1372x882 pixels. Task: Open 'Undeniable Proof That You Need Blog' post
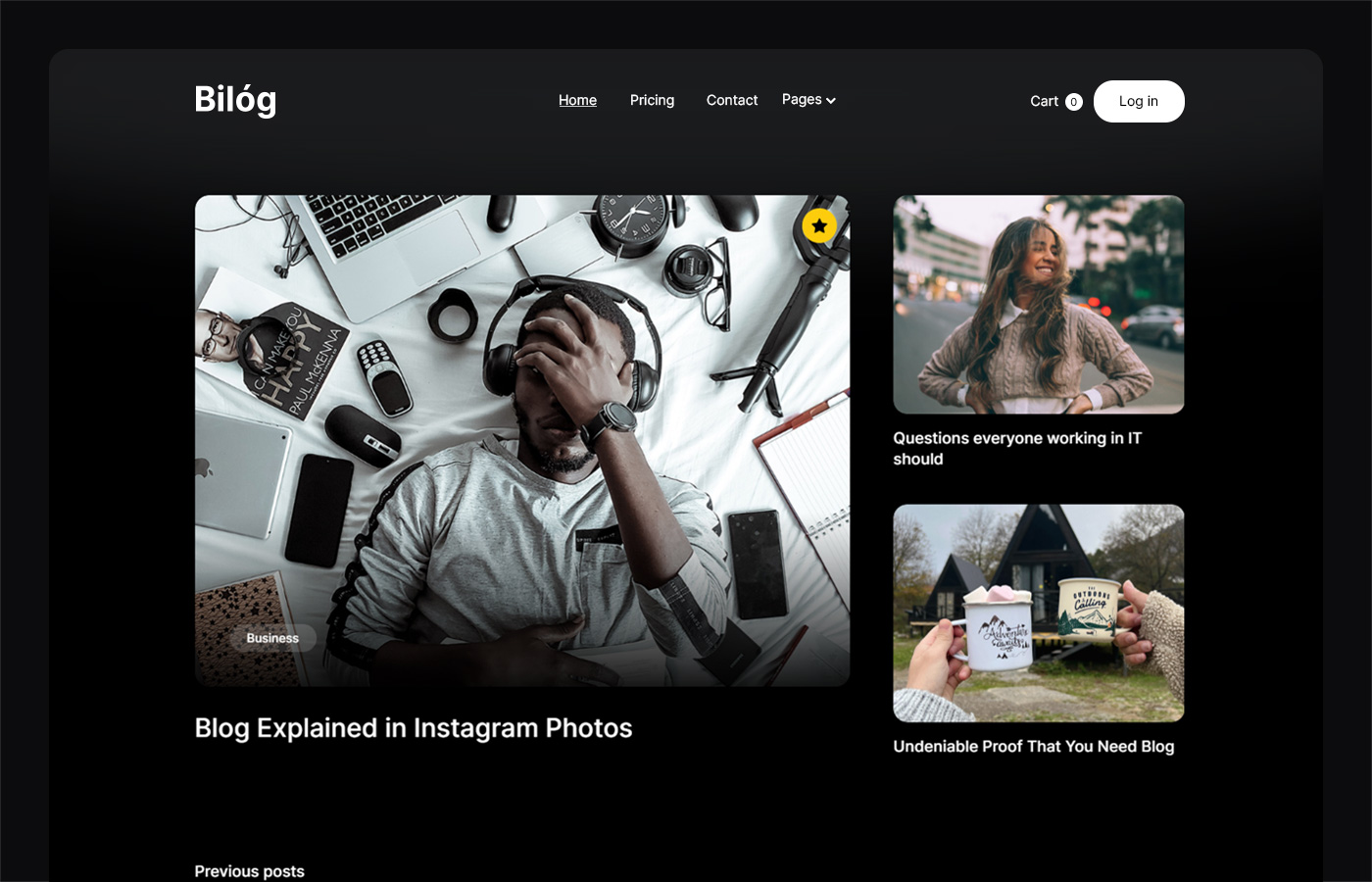click(1033, 746)
